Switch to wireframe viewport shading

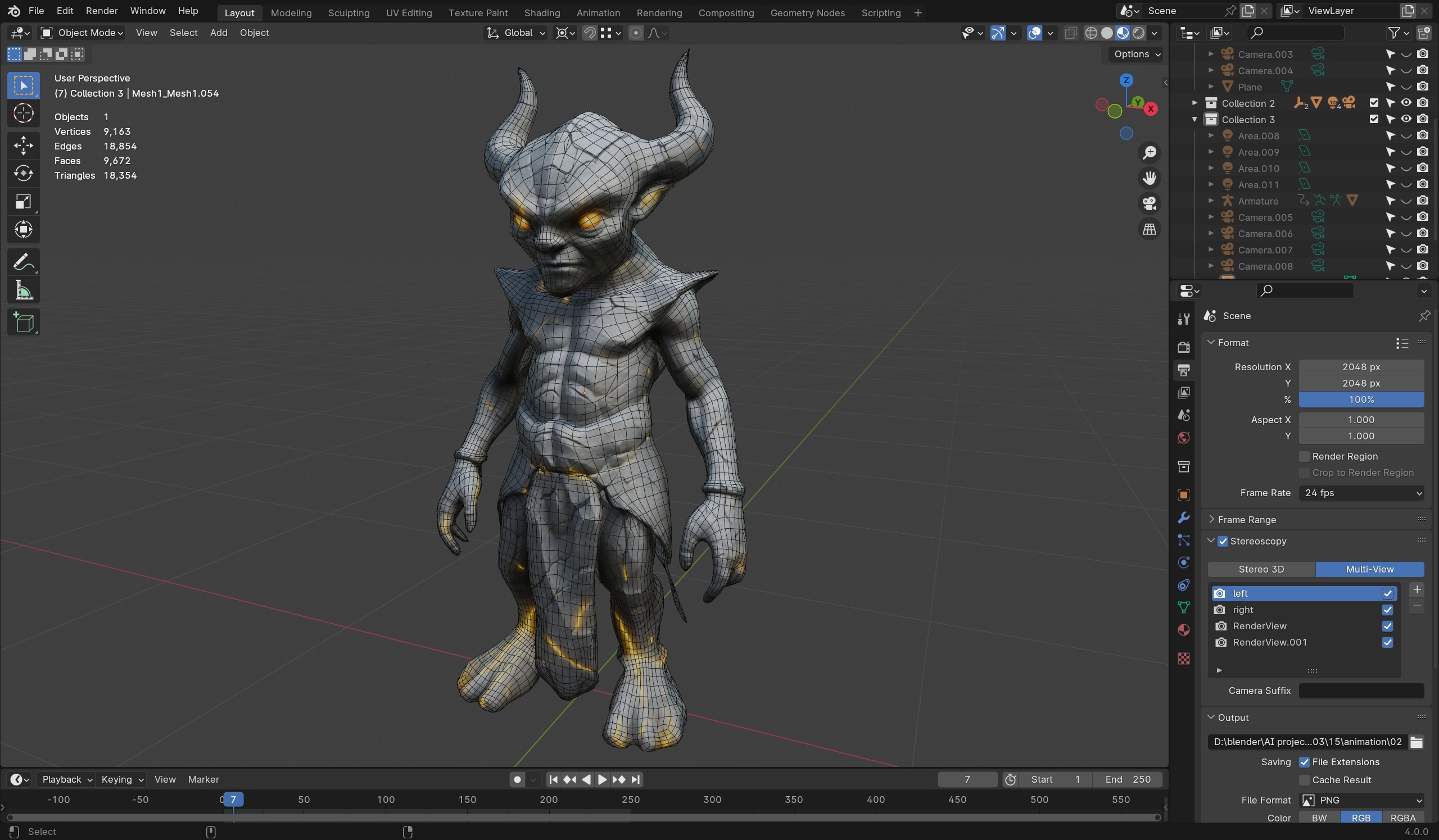click(1090, 33)
